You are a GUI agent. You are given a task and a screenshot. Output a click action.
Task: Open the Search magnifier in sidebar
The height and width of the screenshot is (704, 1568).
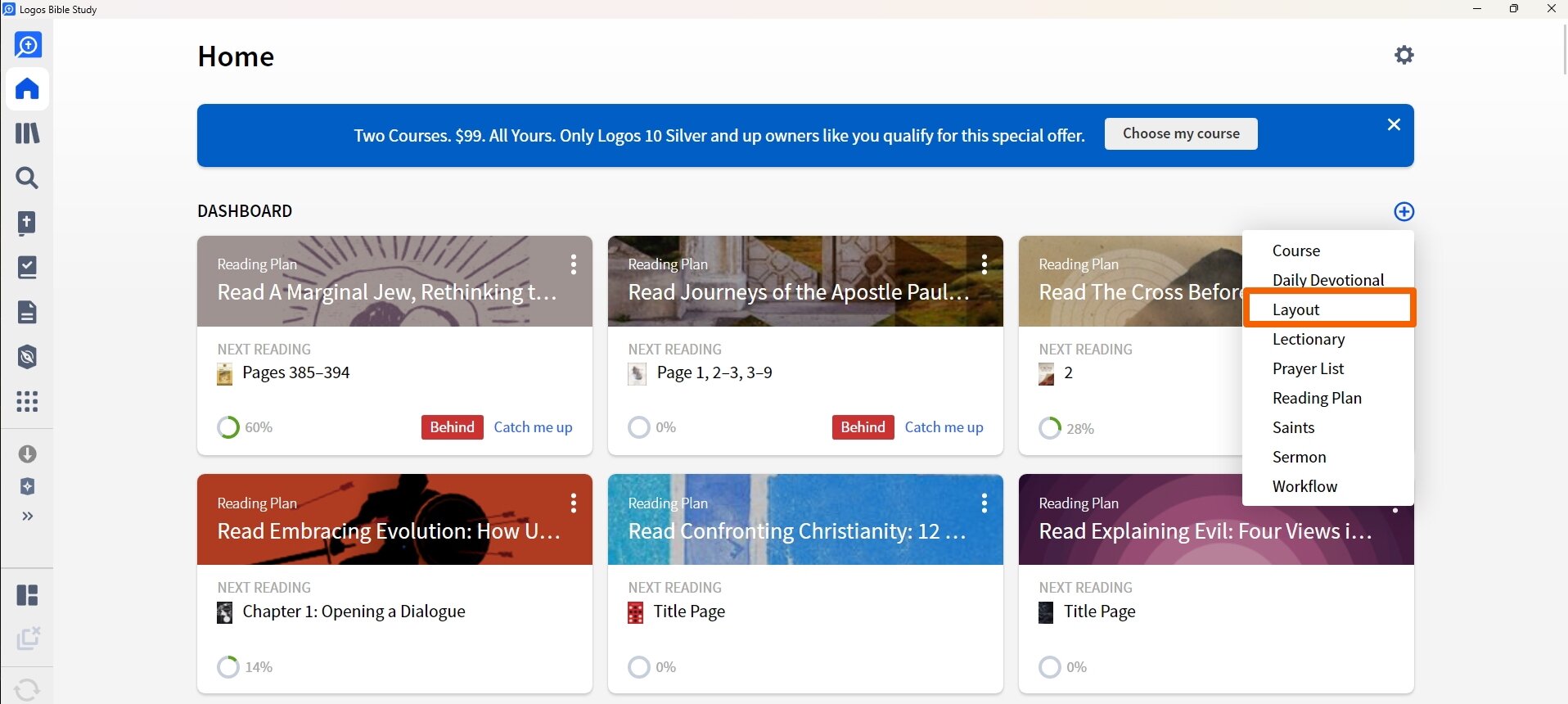pos(28,178)
